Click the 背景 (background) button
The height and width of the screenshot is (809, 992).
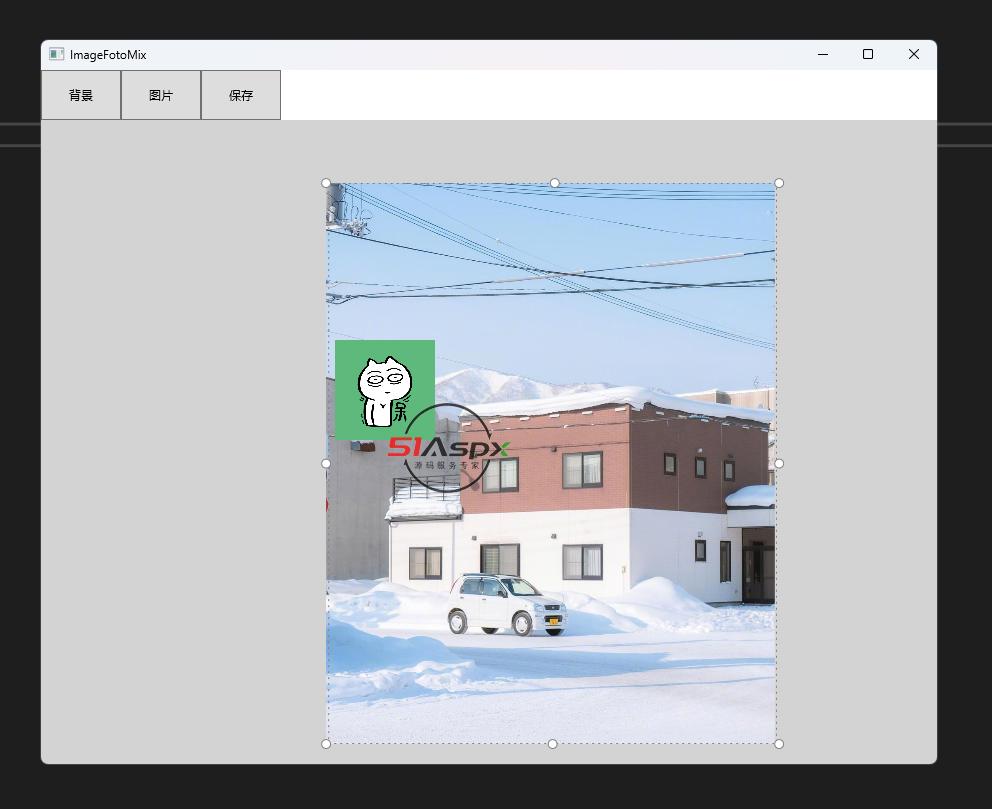[81, 95]
